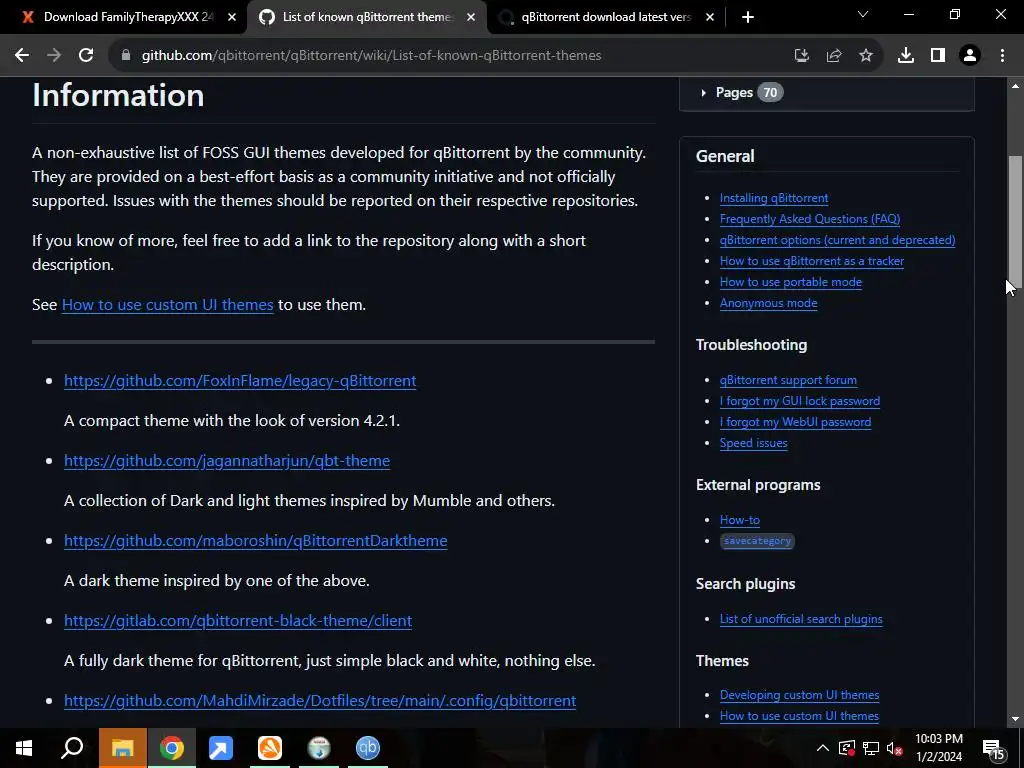Click the Chrome taskbar icon

point(172,748)
